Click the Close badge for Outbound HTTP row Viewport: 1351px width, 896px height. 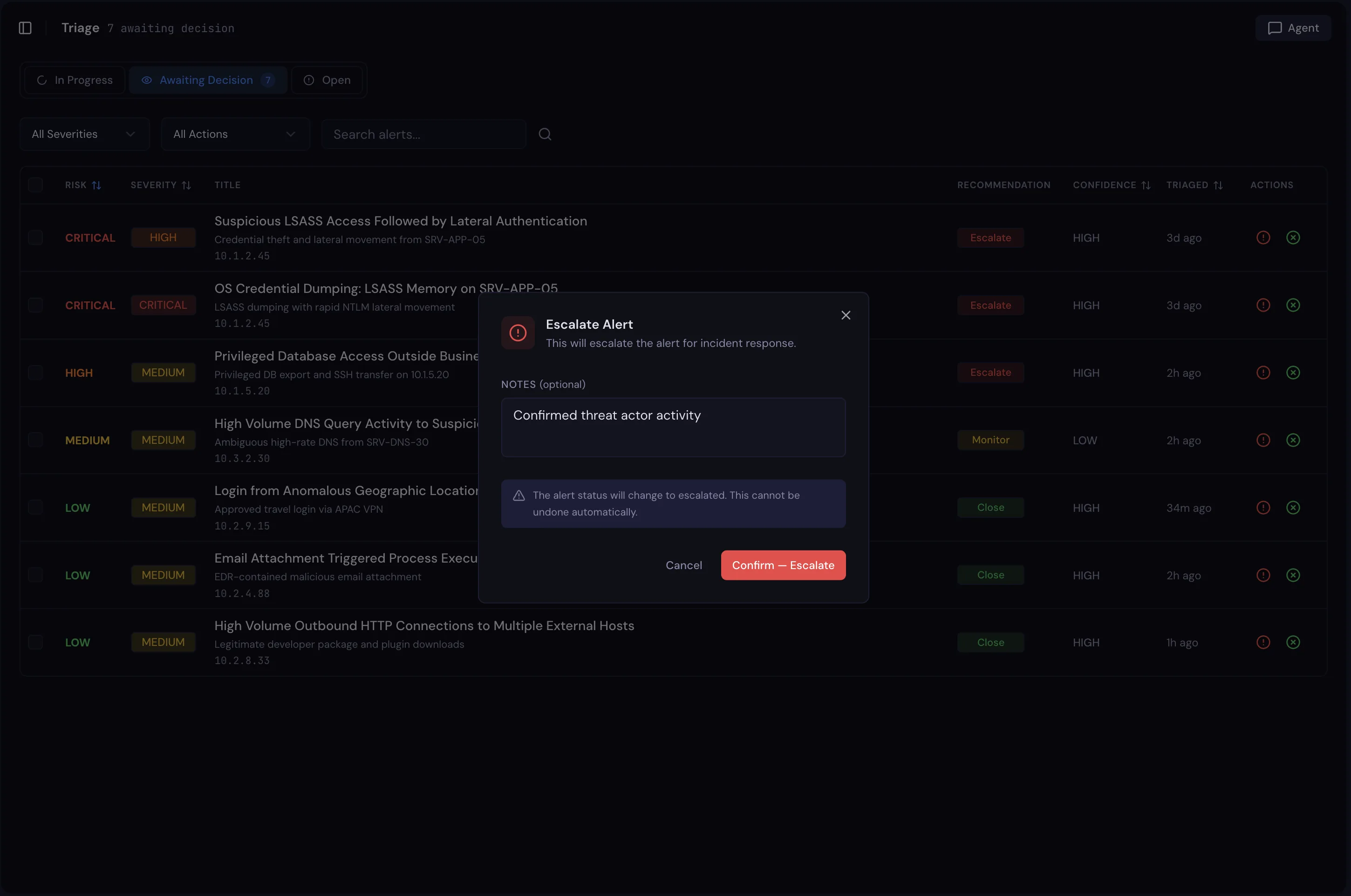pyautogui.click(x=990, y=642)
